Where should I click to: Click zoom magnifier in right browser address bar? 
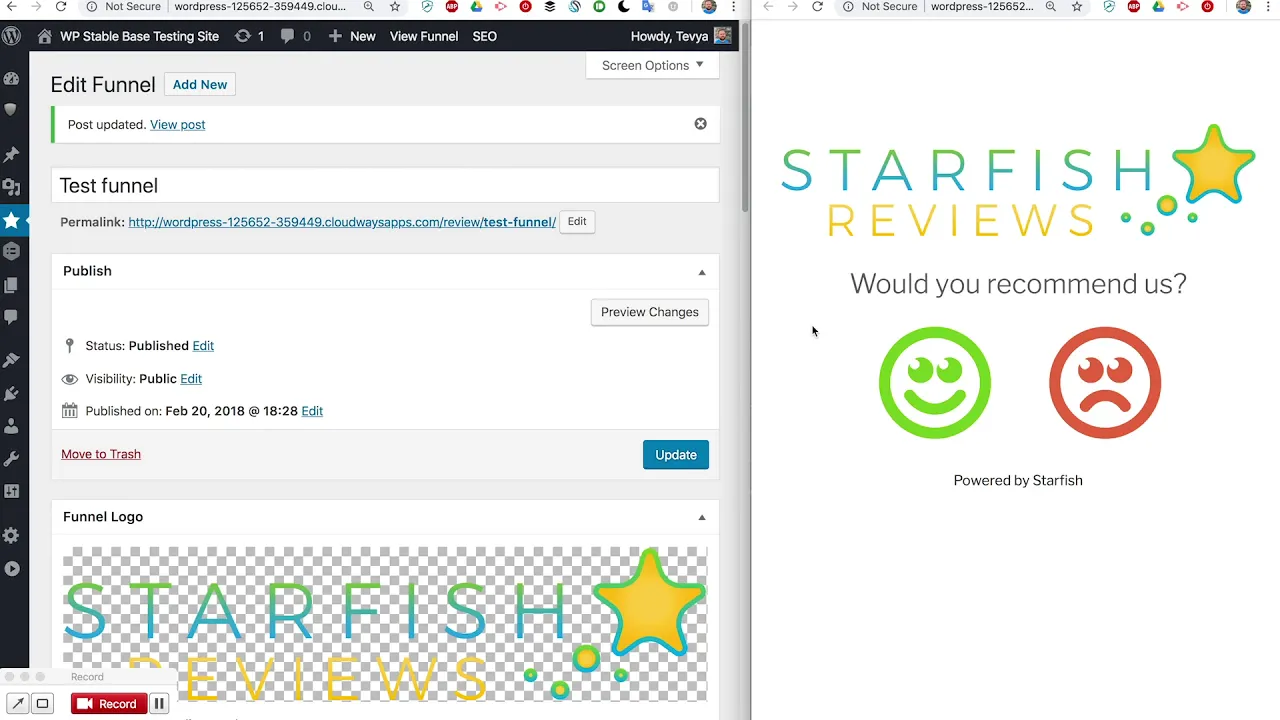pos(1050,7)
